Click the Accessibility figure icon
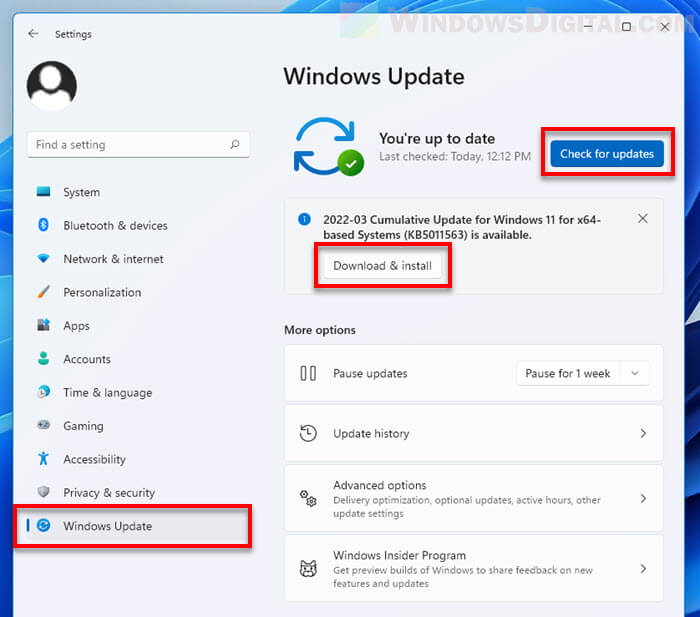Viewport: 700px width, 617px height. pyautogui.click(x=43, y=459)
